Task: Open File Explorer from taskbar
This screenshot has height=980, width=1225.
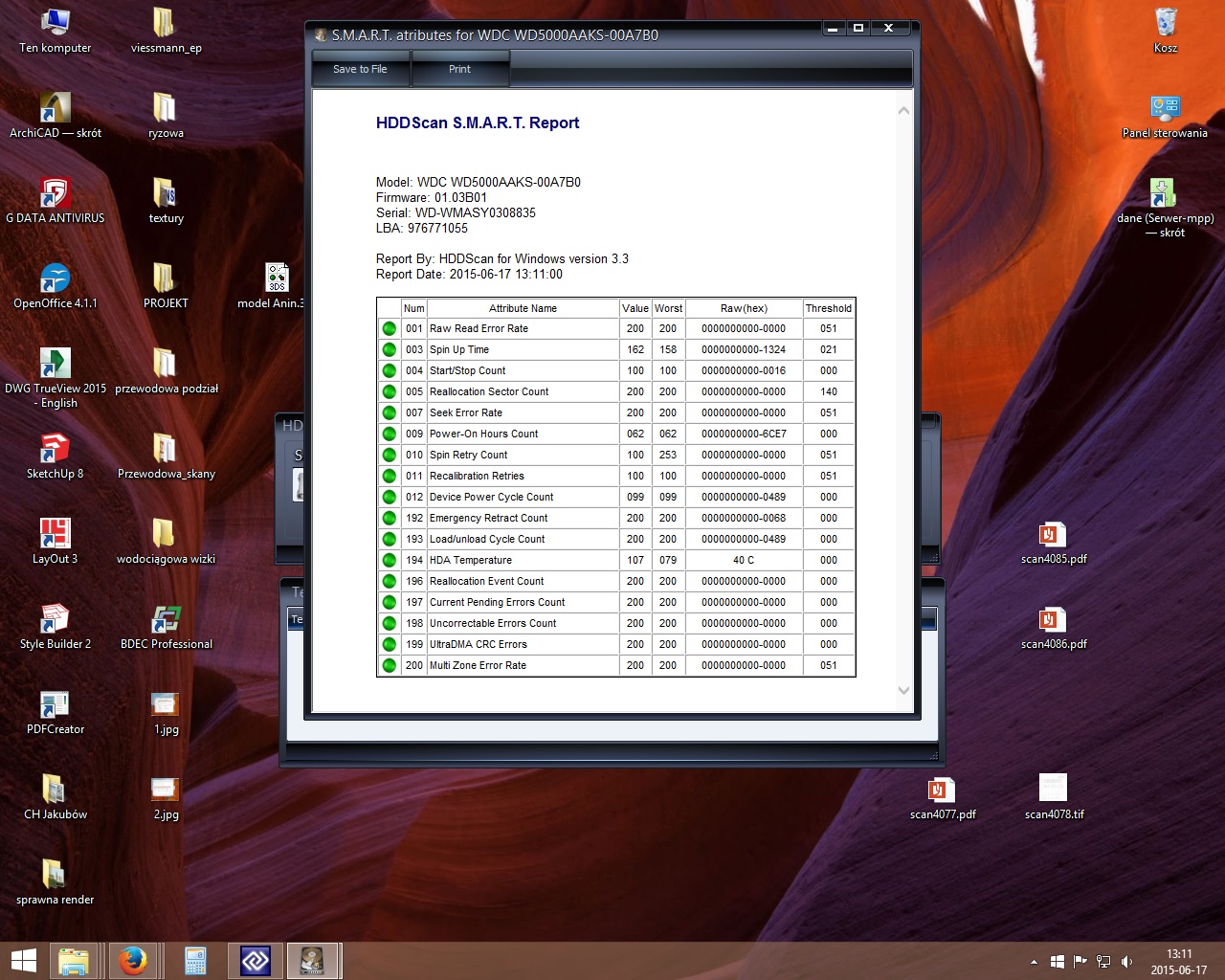Action: click(x=74, y=961)
